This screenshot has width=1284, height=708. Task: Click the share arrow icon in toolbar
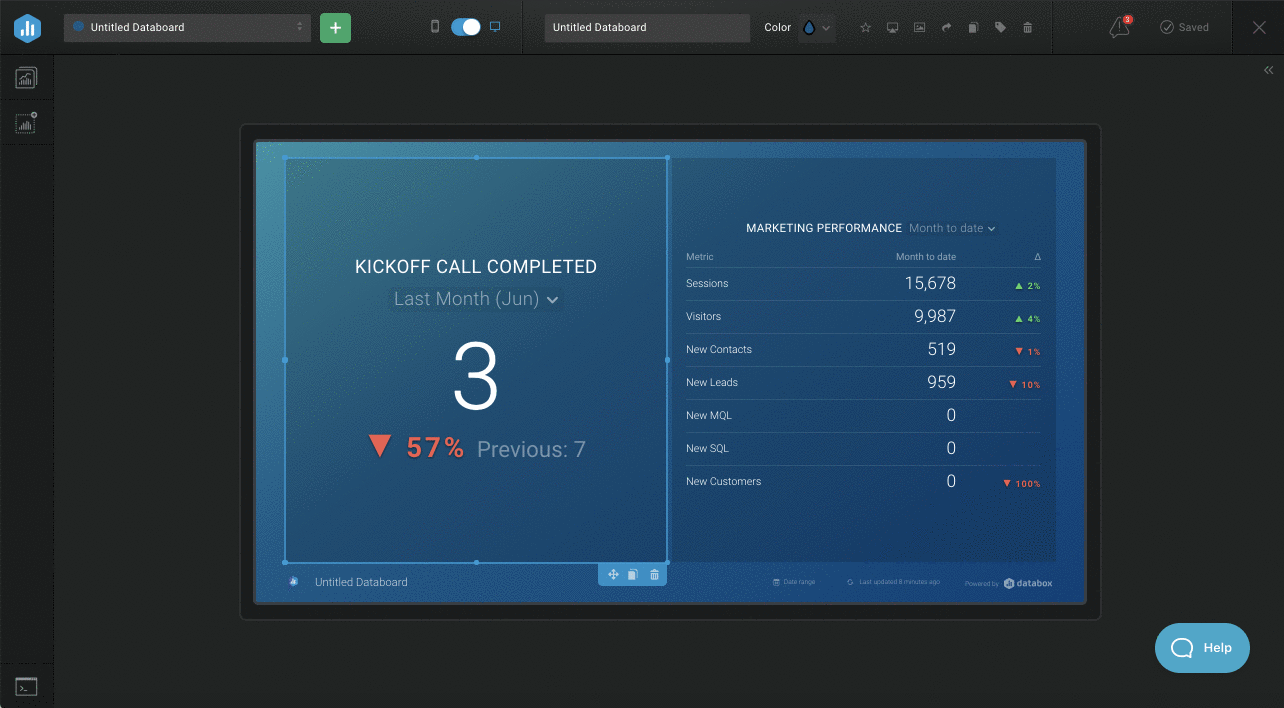[946, 28]
